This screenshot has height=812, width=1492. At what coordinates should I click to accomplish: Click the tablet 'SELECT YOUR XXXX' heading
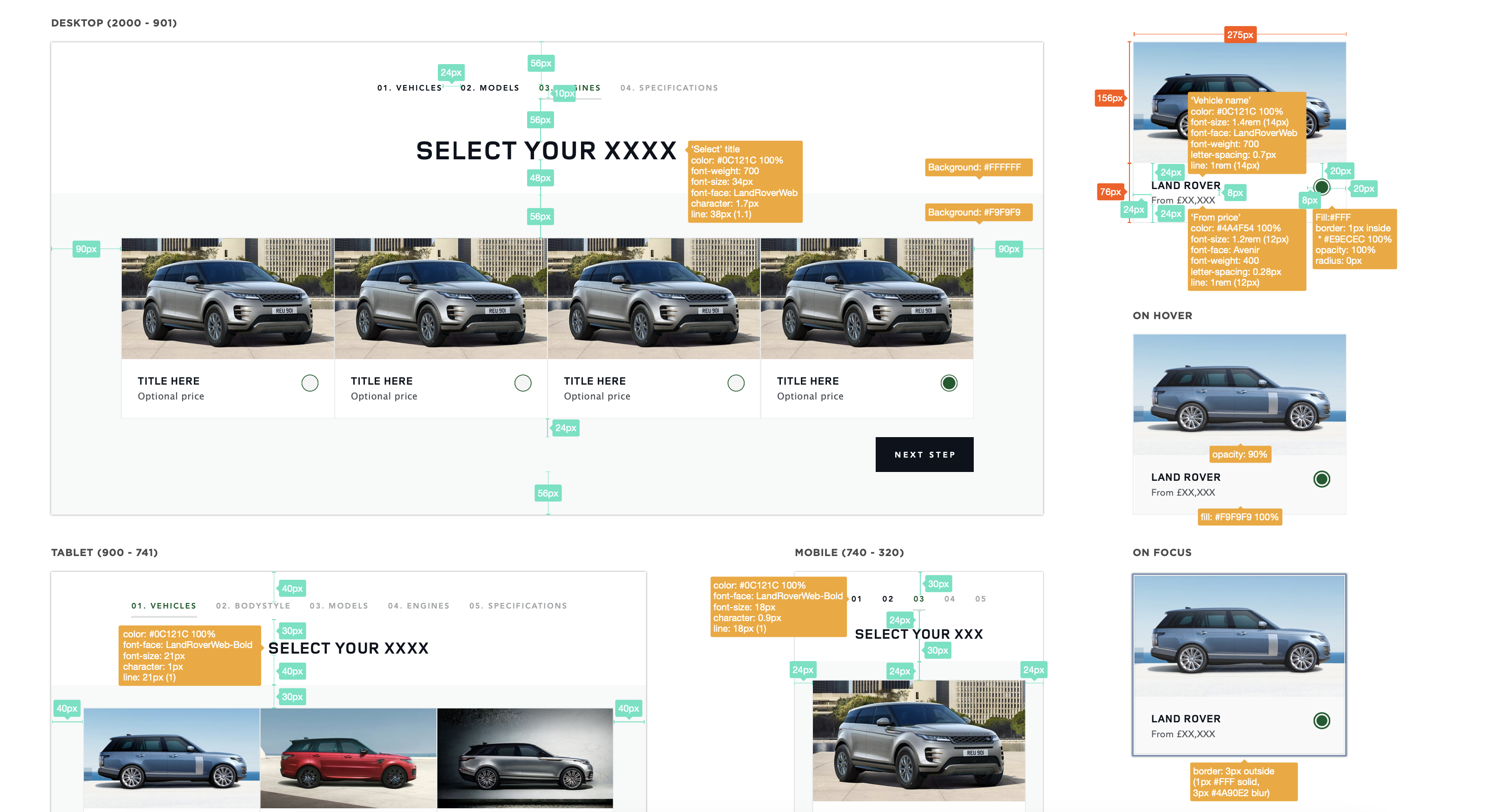[348, 648]
